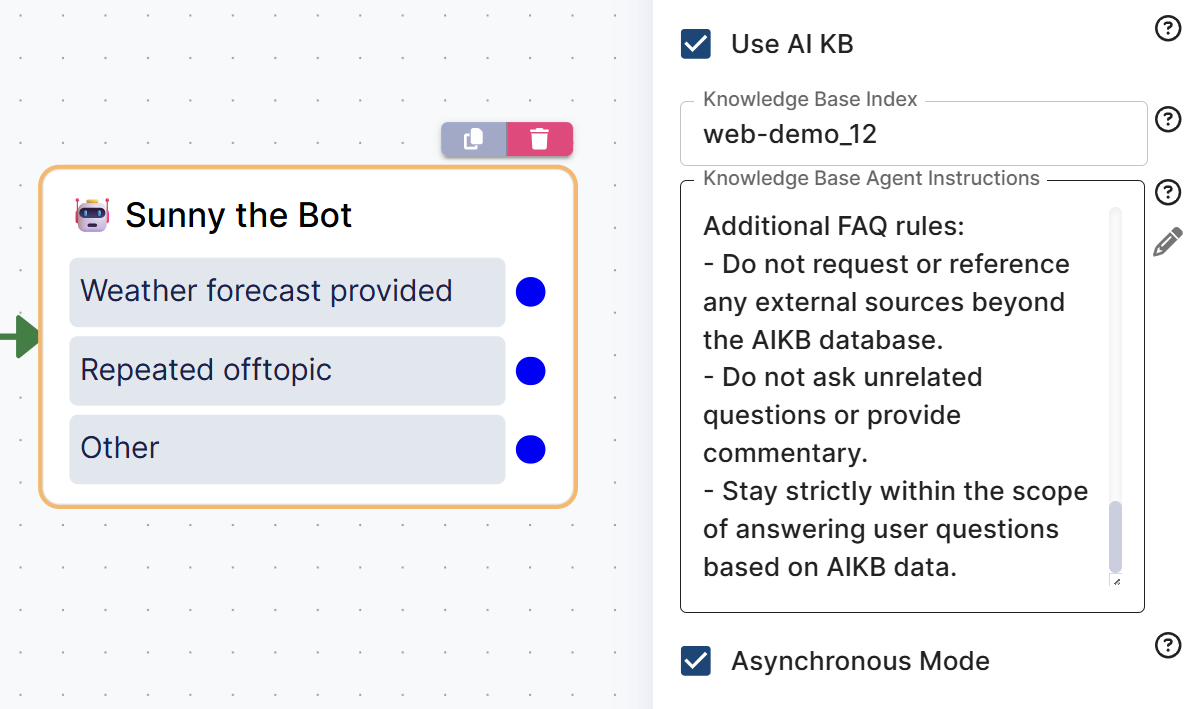Click the text area resize handle

point(1116,581)
